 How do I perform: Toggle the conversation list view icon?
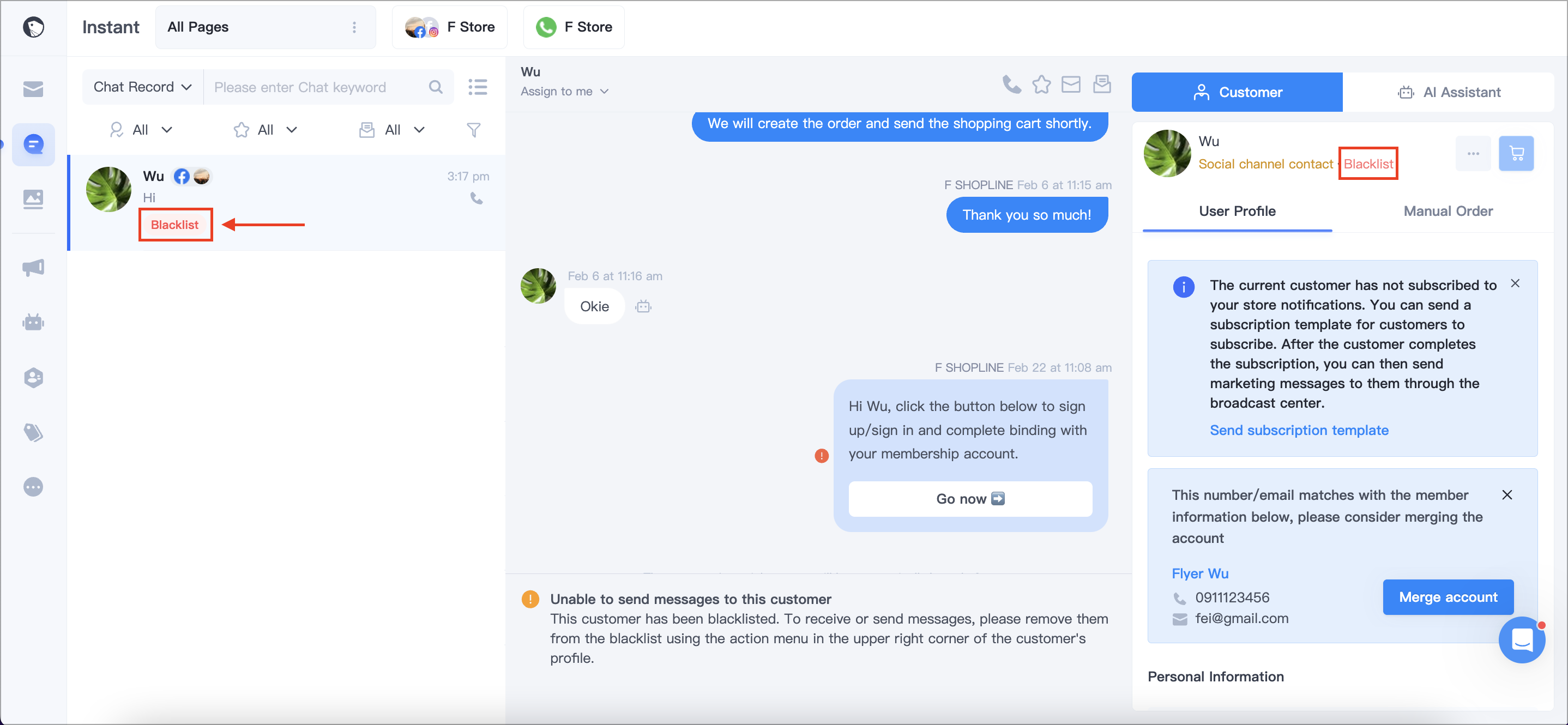click(478, 87)
